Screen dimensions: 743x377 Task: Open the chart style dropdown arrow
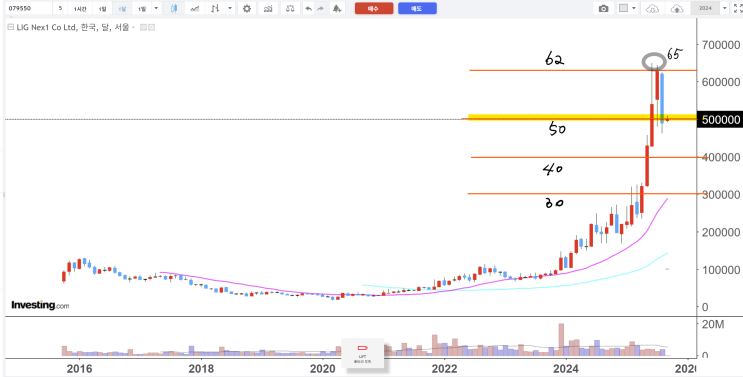230,9
